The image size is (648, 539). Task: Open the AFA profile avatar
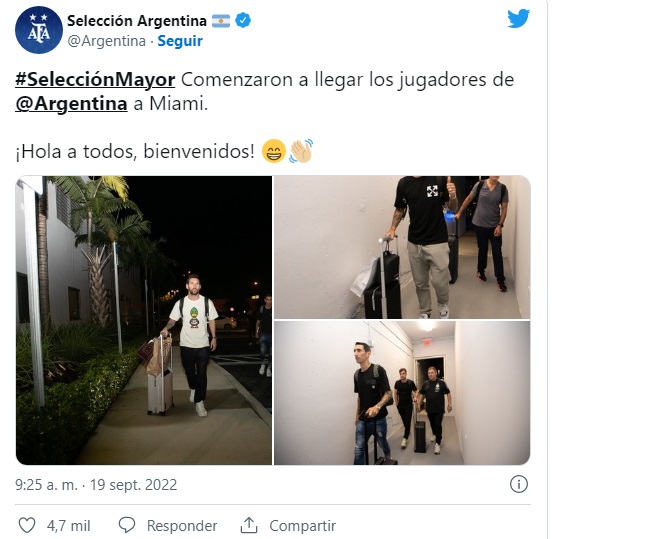click(39, 30)
